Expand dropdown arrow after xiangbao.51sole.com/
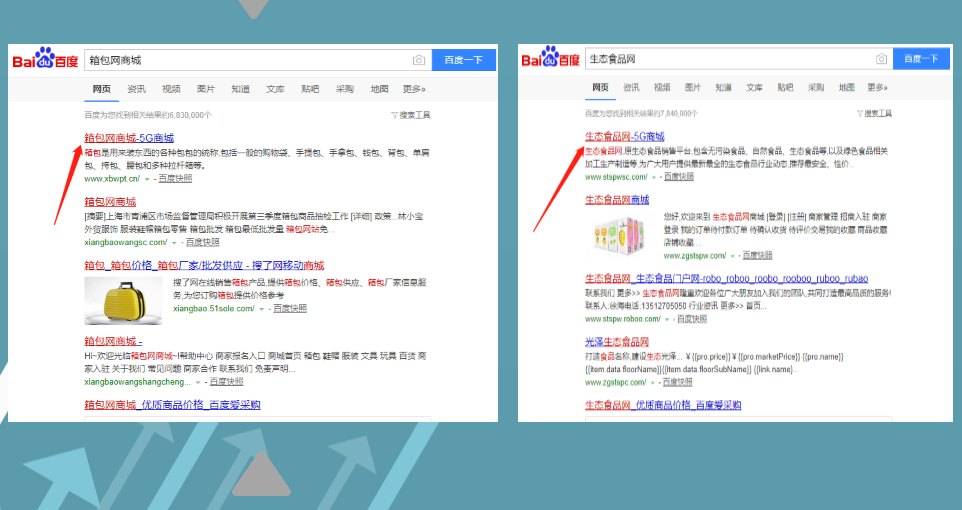This screenshot has height=510, width=962. [262, 309]
